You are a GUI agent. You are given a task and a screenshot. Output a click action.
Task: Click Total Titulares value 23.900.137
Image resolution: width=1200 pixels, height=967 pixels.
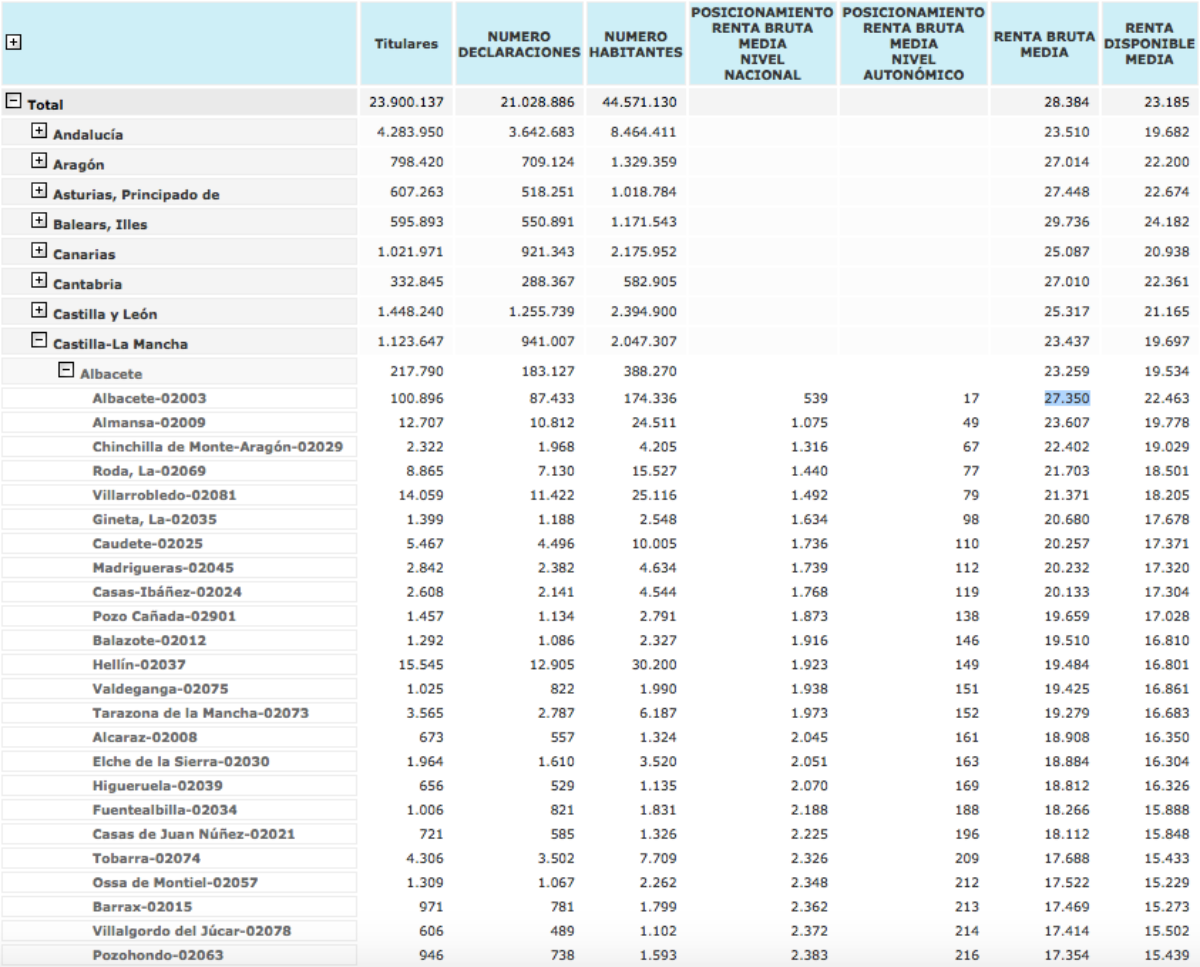pyautogui.click(x=406, y=102)
